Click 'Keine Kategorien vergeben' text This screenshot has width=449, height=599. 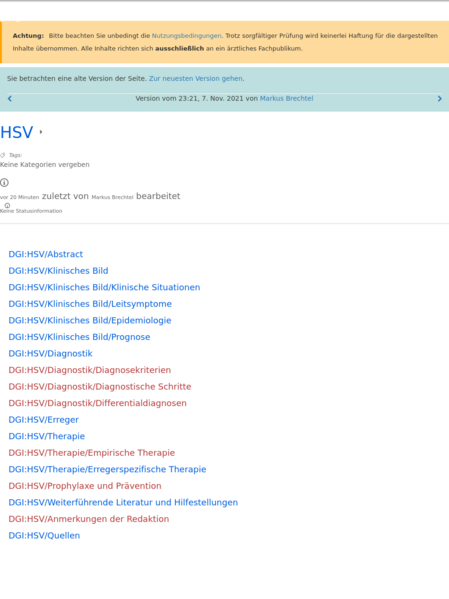45,165
